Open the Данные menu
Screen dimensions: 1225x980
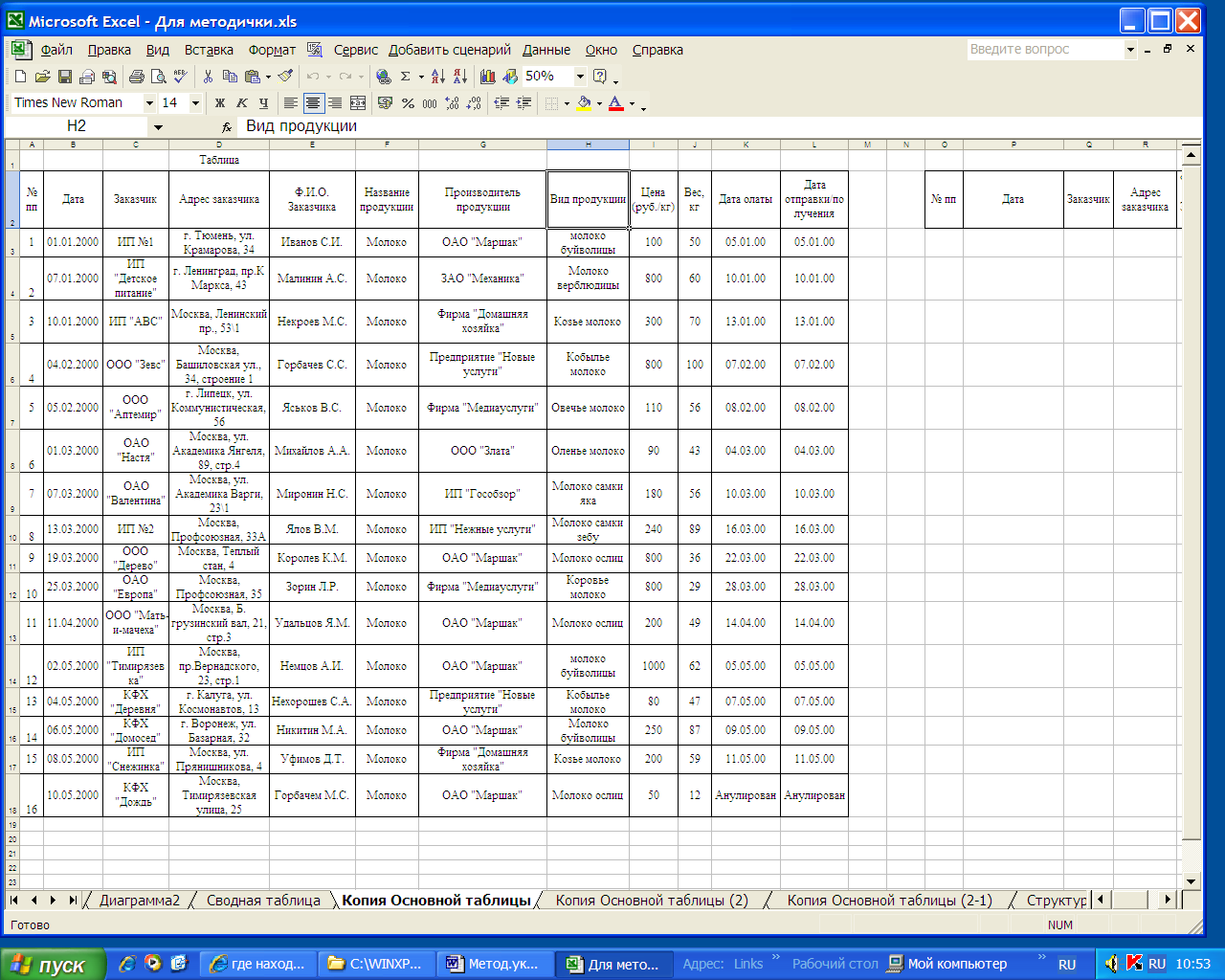click(546, 50)
